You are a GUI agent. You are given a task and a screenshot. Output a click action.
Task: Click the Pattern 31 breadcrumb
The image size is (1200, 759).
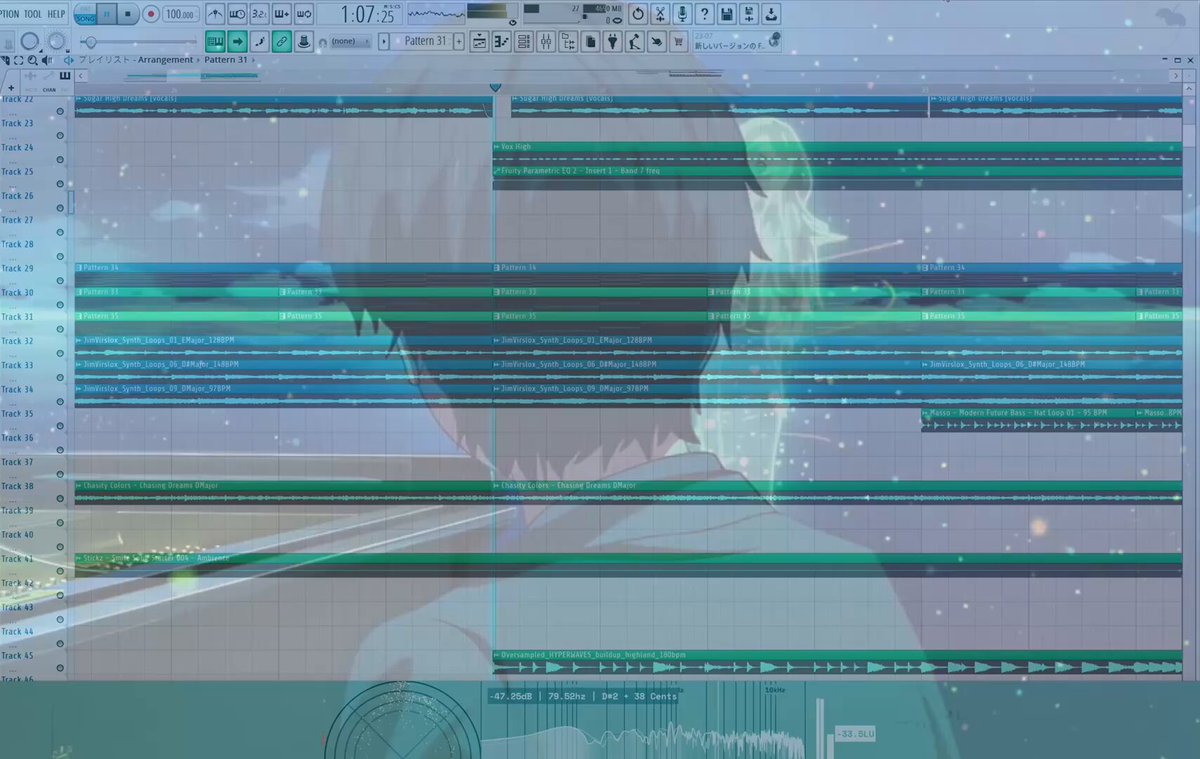[x=226, y=60]
